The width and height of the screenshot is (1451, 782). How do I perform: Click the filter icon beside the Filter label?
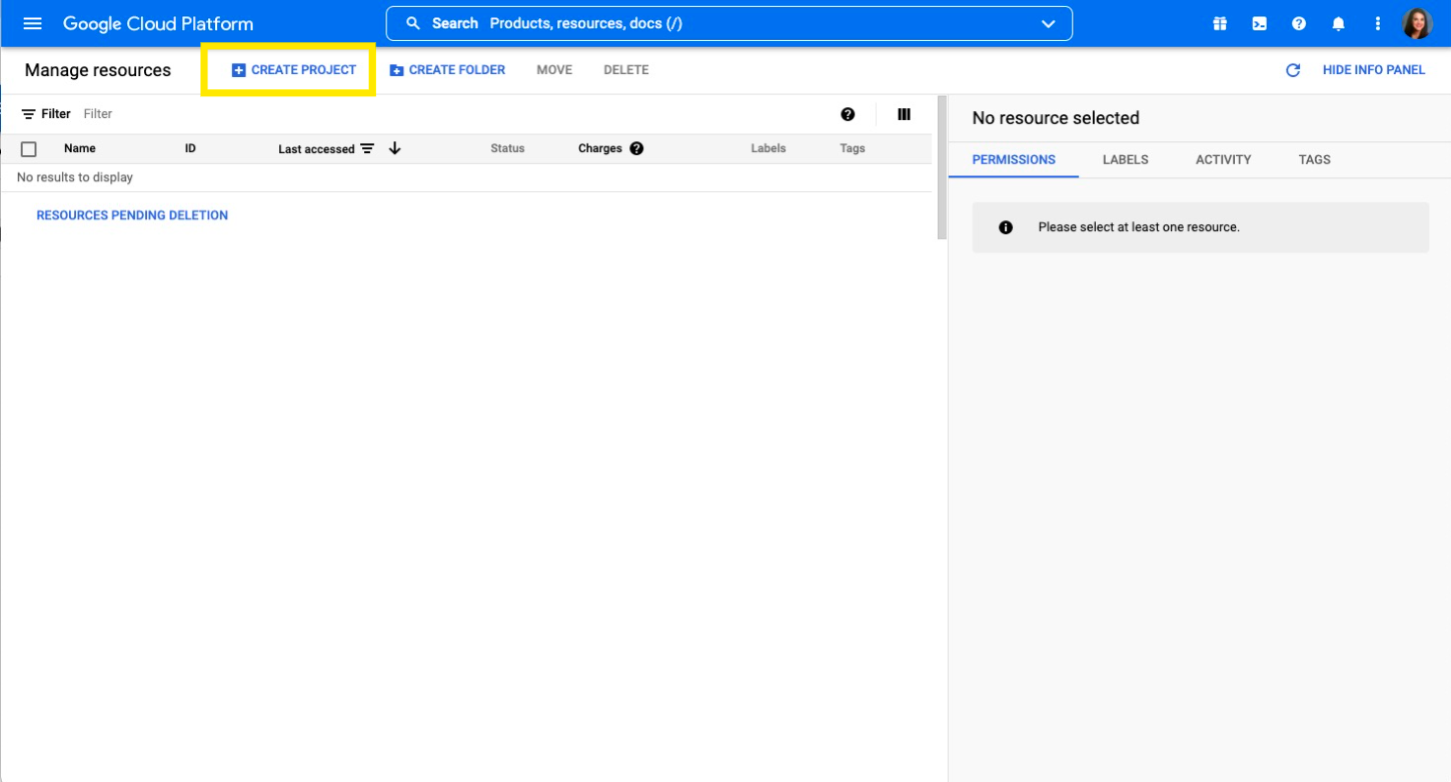pyautogui.click(x=29, y=114)
